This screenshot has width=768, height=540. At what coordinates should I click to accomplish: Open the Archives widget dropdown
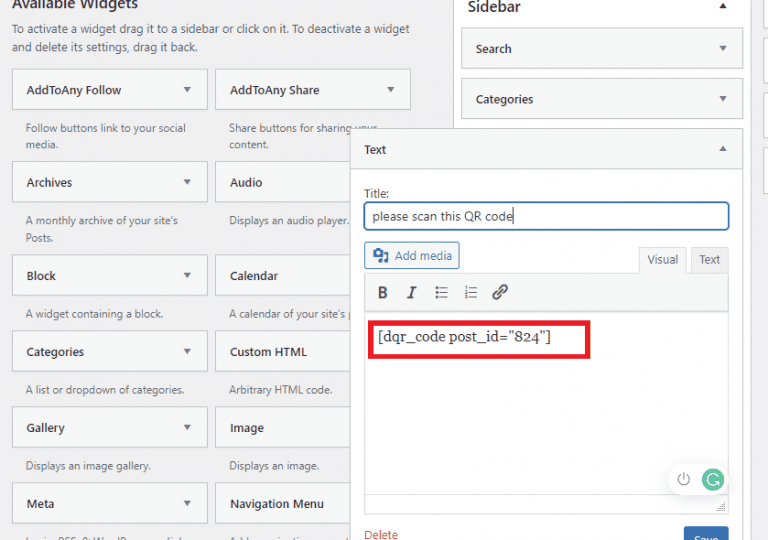coord(187,183)
